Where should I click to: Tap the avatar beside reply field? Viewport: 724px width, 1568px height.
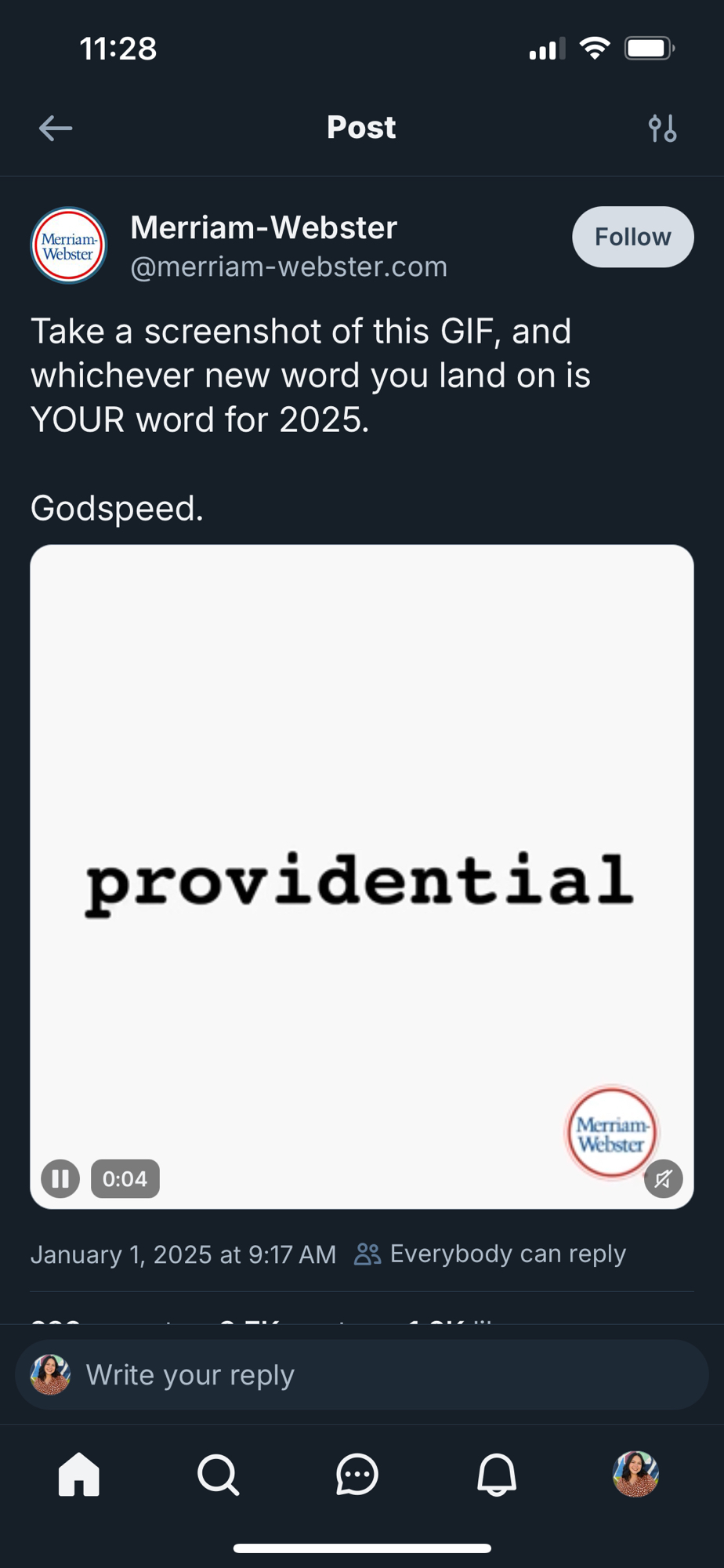coord(50,1374)
